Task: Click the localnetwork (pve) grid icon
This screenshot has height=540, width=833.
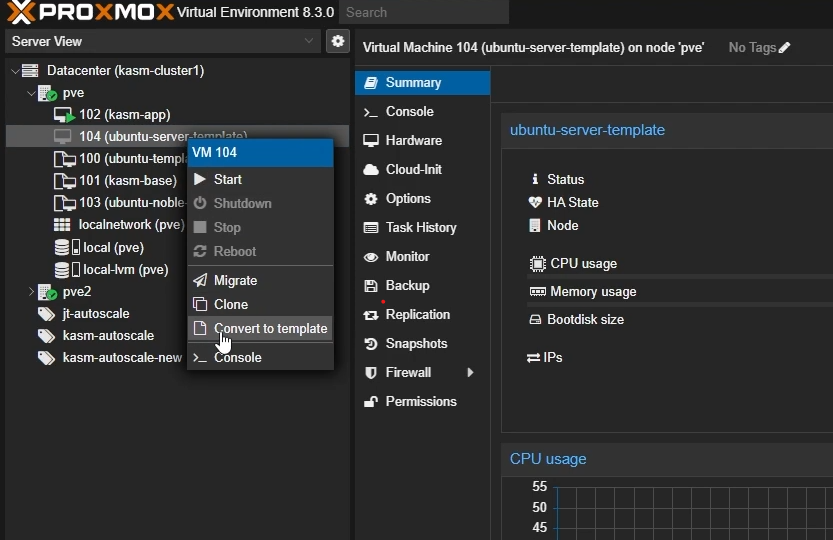Action: click(62, 225)
